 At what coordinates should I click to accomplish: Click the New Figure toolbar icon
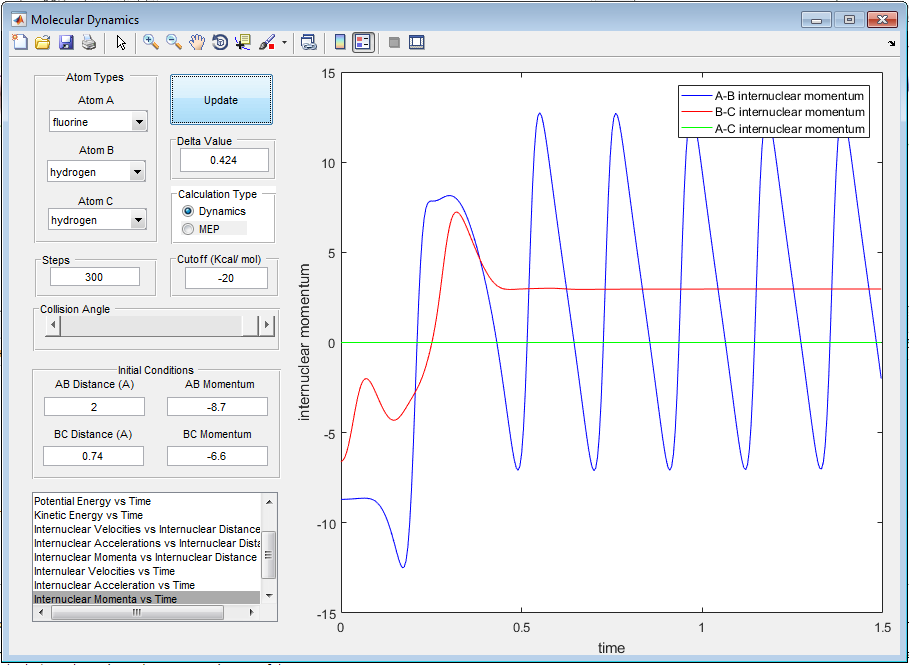20,42
